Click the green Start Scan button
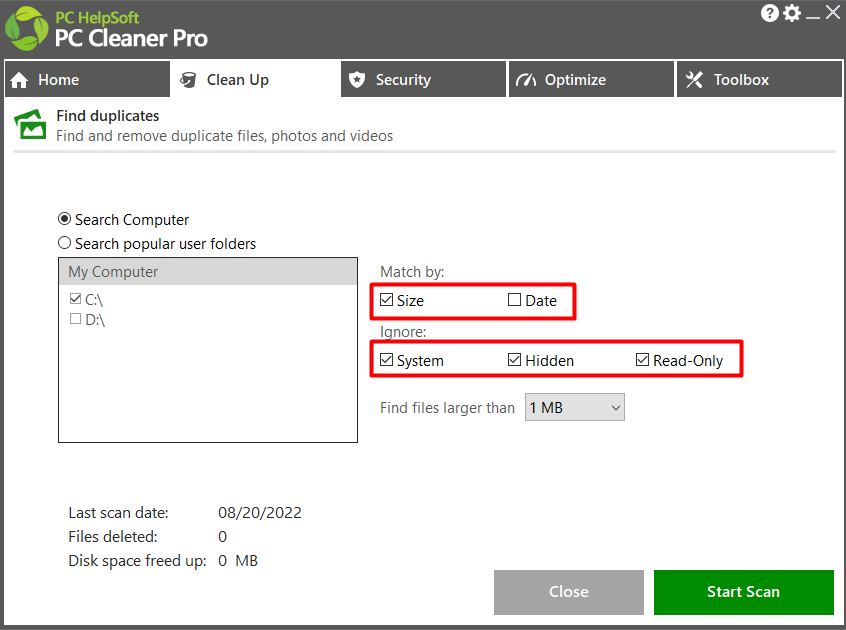The image size is (846, 630). click(x=743, y=592)
